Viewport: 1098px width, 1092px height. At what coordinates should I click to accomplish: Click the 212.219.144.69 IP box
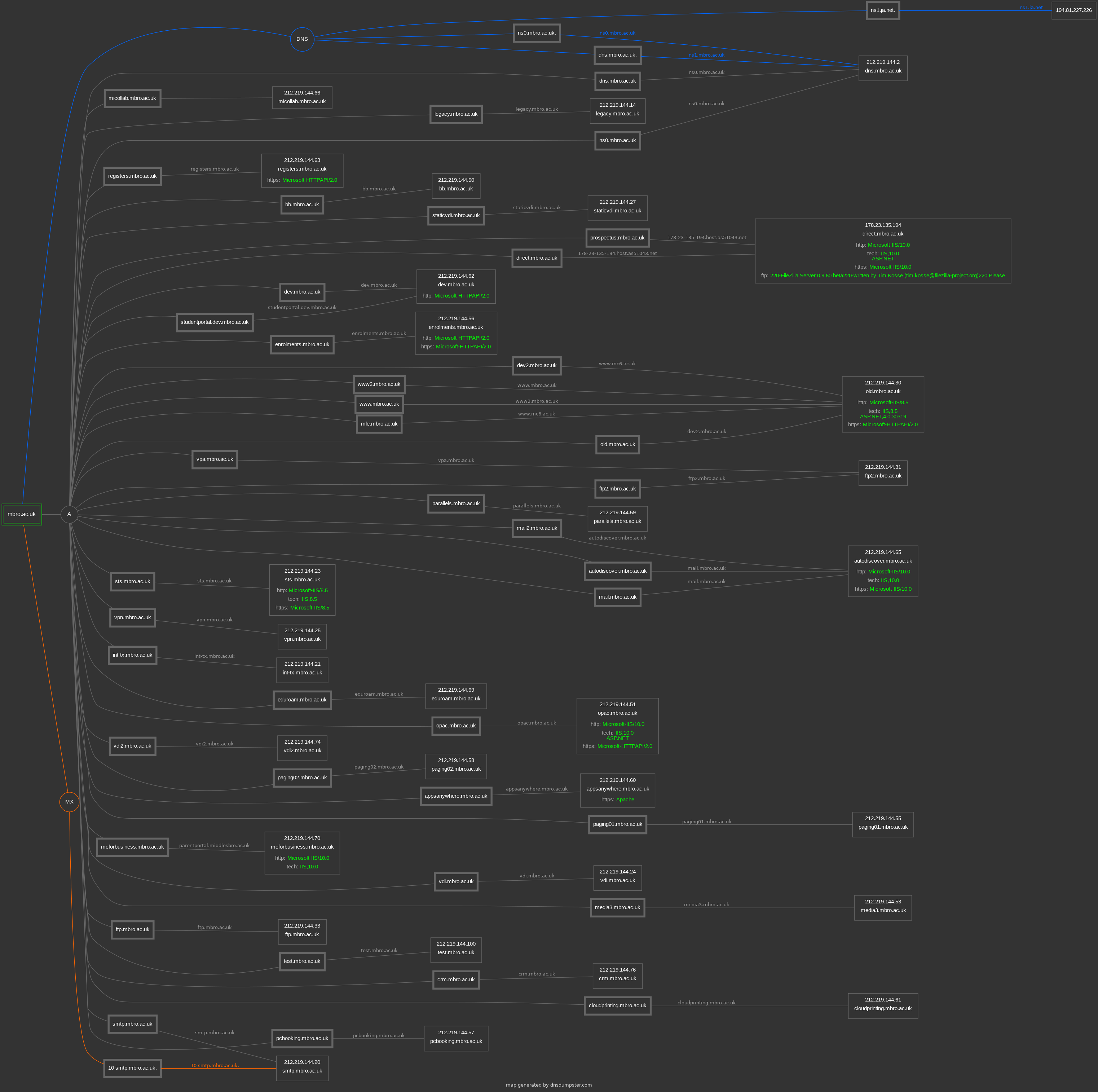click(x=456, y=696)
